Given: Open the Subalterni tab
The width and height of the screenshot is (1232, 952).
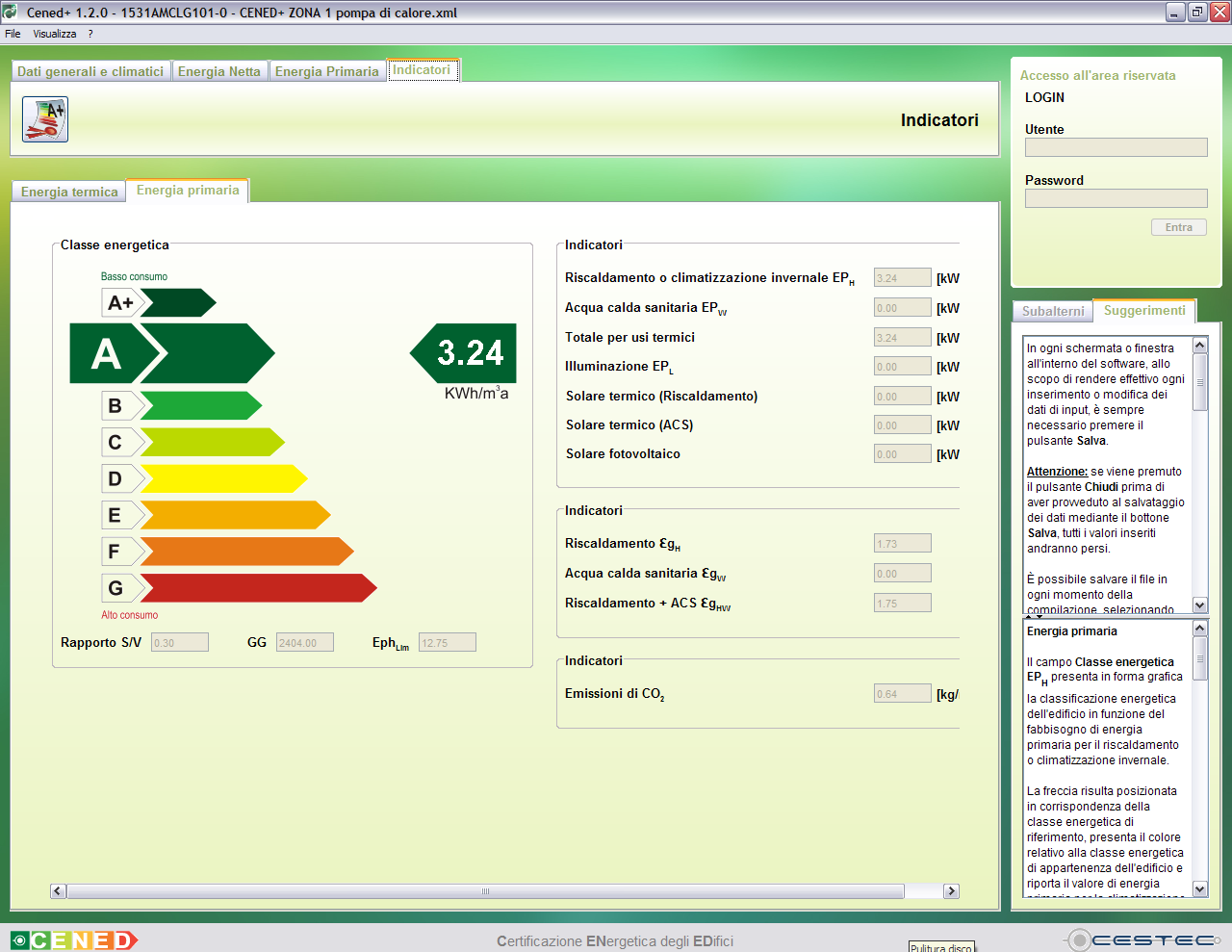Looking at the screenshot, I should (1053, 311).
